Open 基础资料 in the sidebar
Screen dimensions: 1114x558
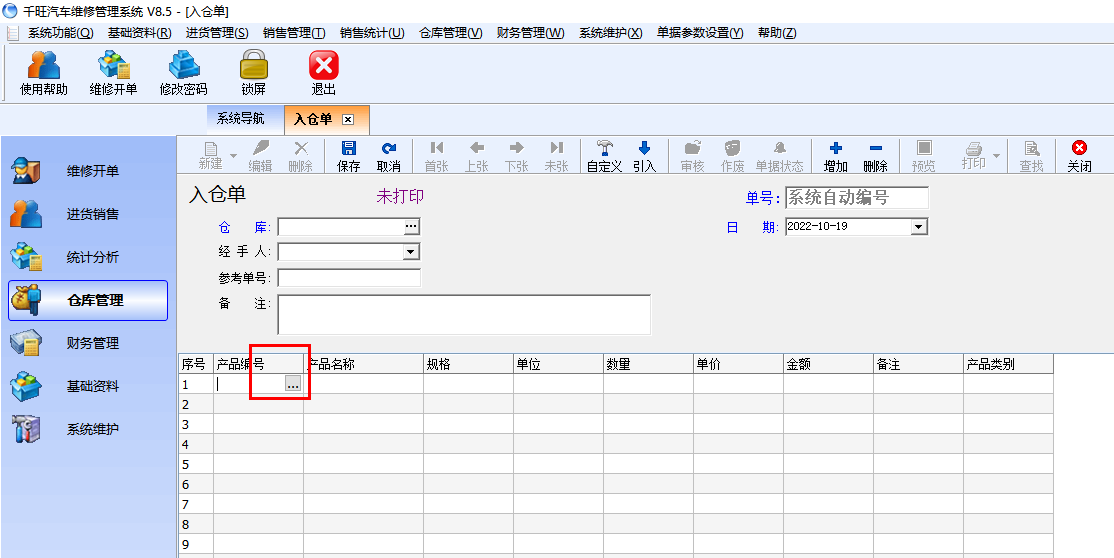point(88,387)
